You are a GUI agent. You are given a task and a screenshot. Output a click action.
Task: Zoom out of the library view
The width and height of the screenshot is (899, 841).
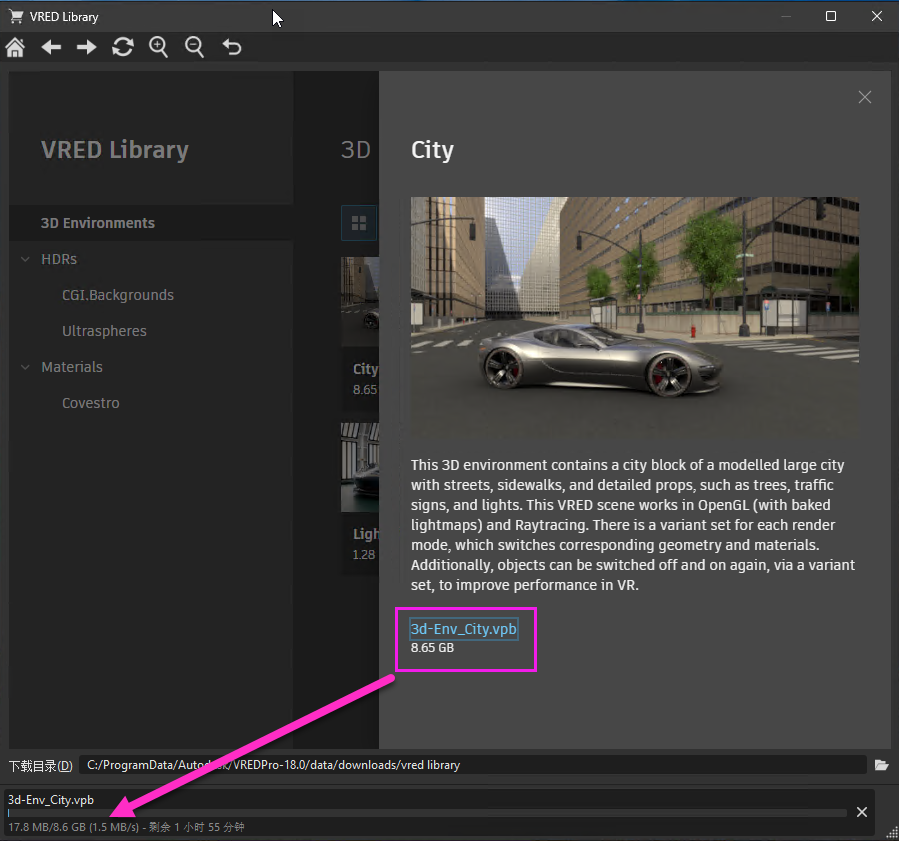pyautogui.click(x=194, y=47)
